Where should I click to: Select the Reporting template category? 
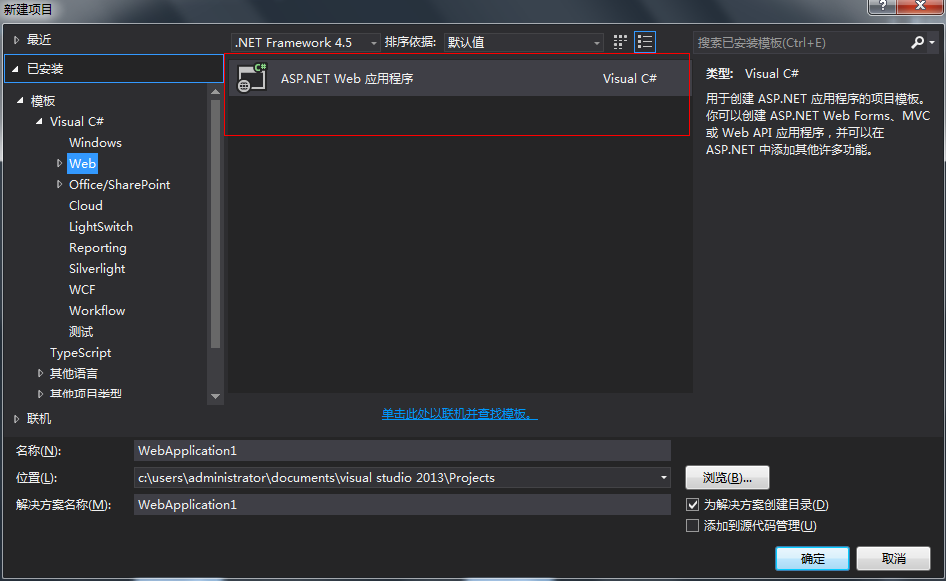tap(98, 248)
